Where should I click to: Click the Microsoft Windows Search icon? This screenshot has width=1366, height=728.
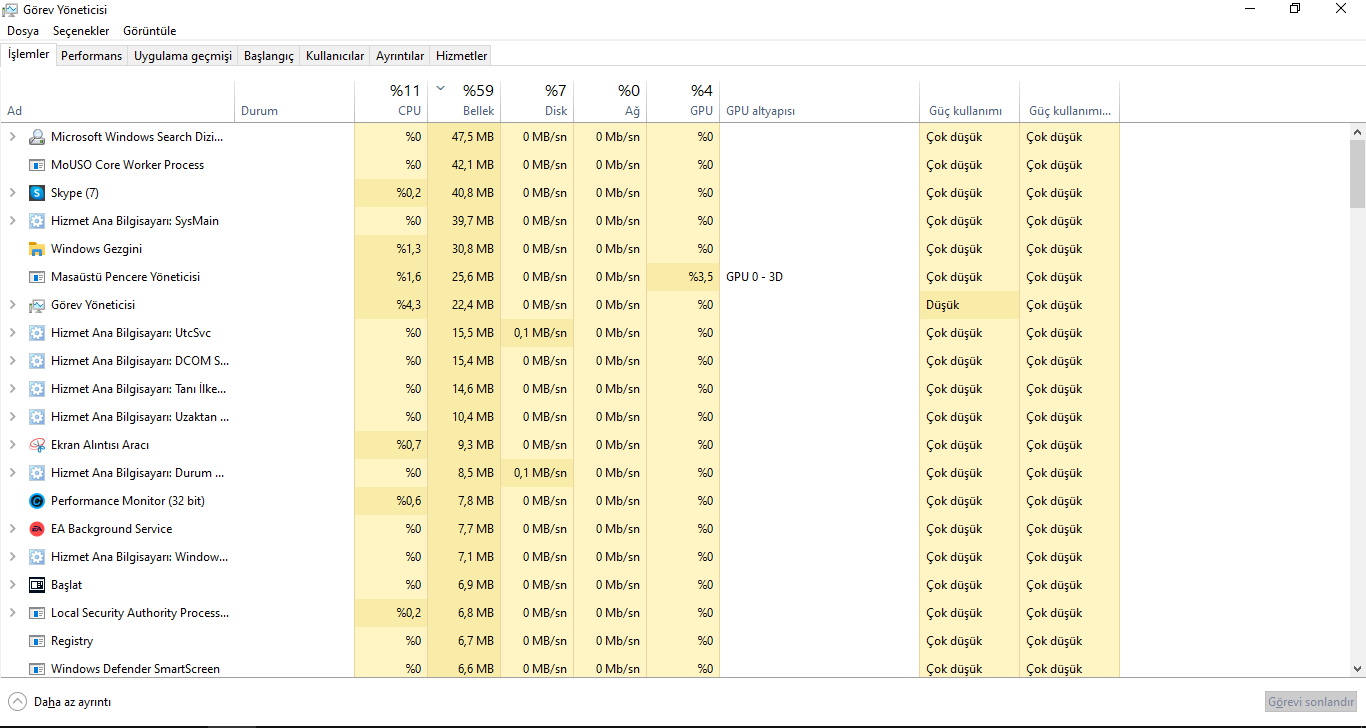coord(37,137)
